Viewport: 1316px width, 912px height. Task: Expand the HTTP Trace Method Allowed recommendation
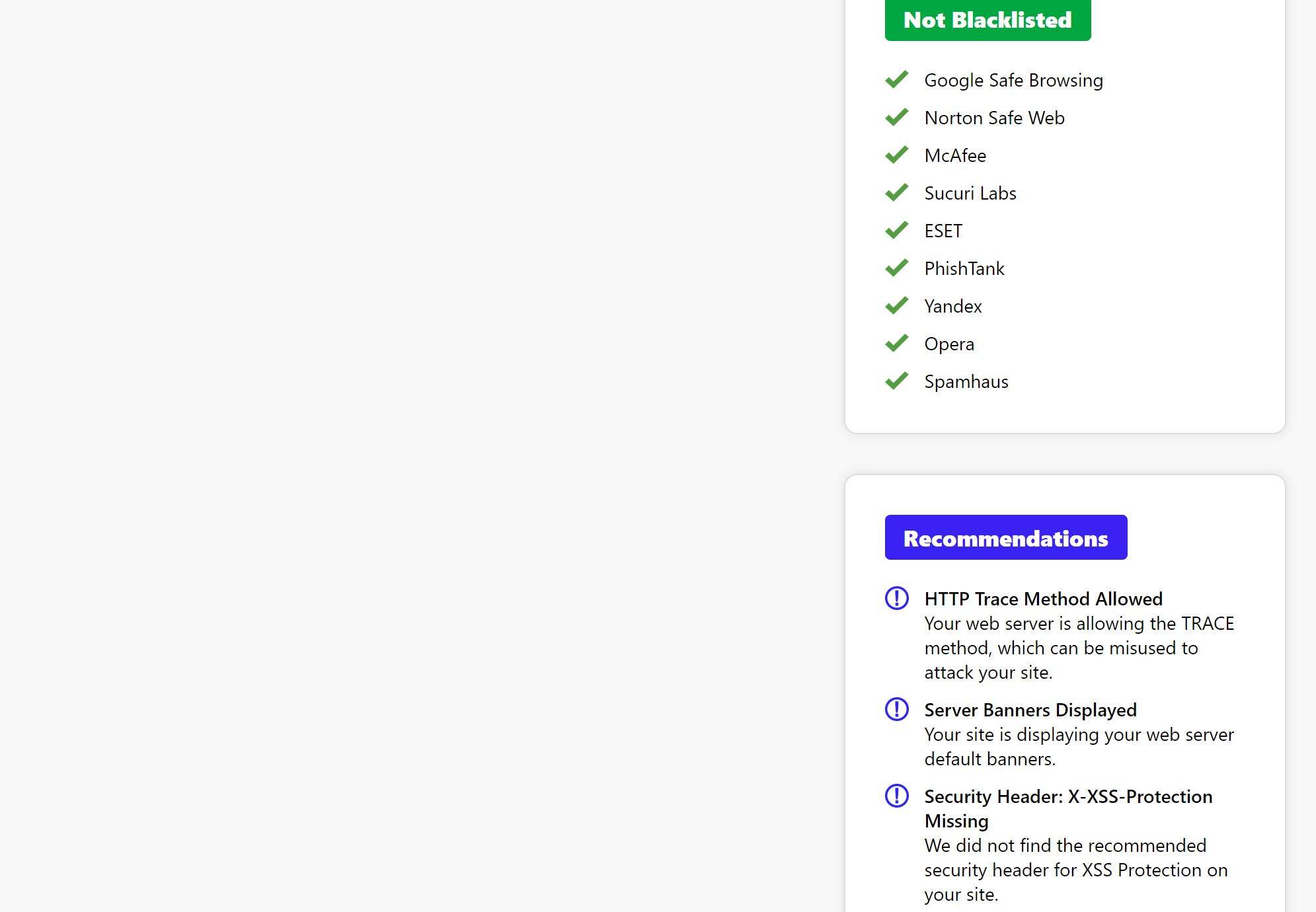point(1043,599)
